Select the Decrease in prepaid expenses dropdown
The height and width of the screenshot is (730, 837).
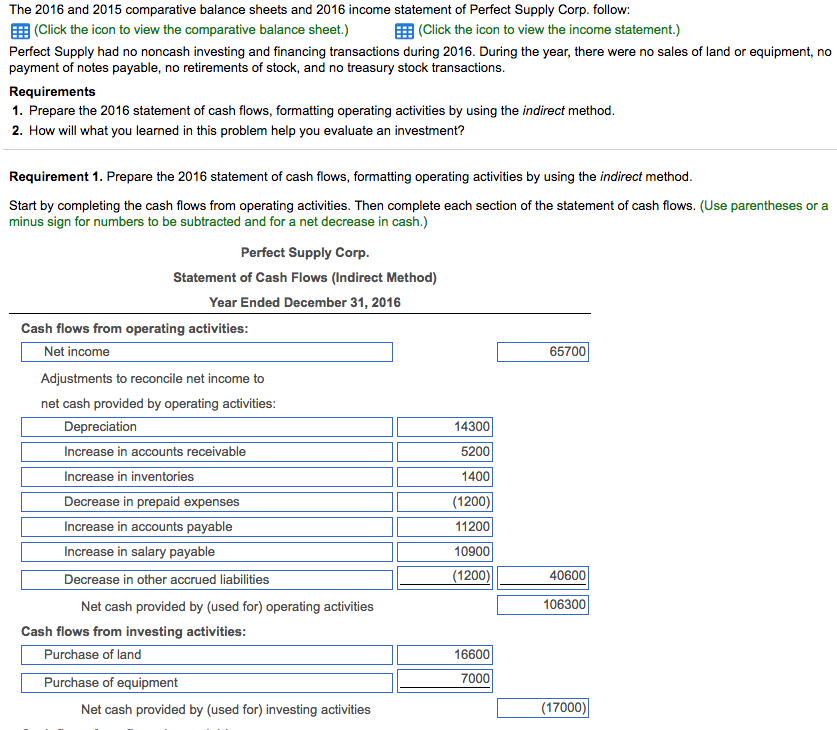point(207,502)
